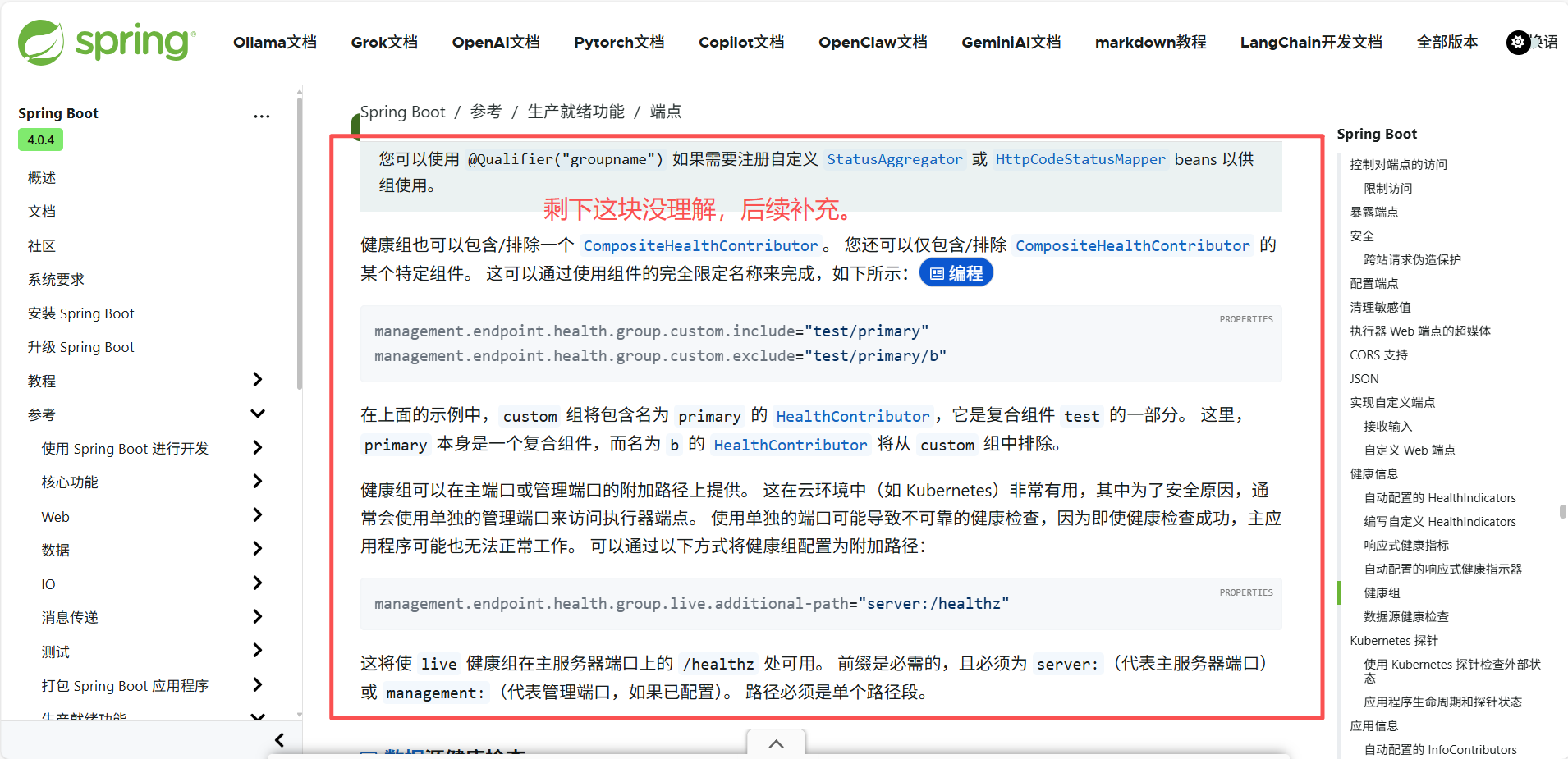Click the 生产就绪功能 breadcrumb
This screenshot has height=759, width=1568.
point(575,112)
